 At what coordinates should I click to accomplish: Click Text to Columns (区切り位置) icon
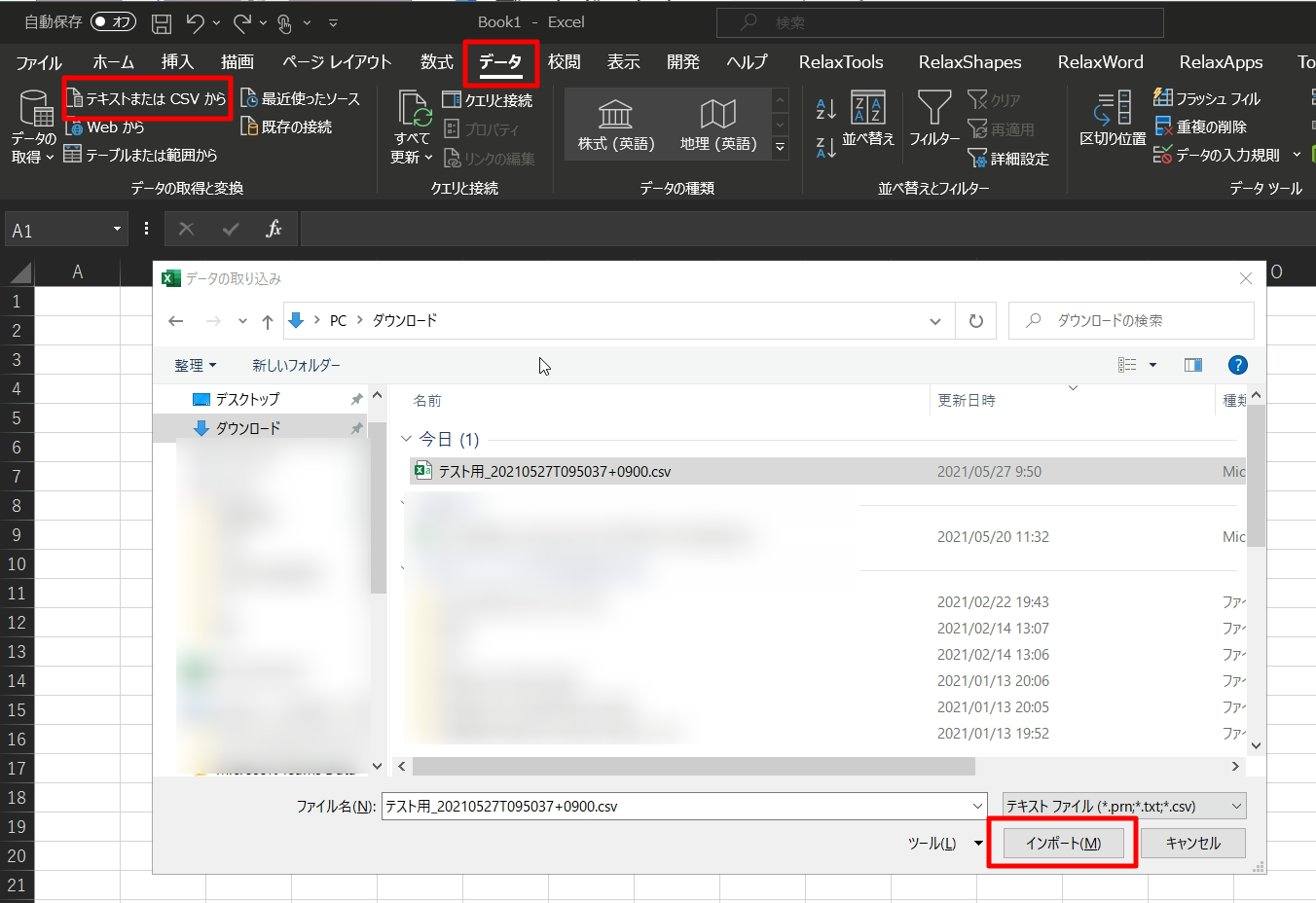tap(1113, 108)
